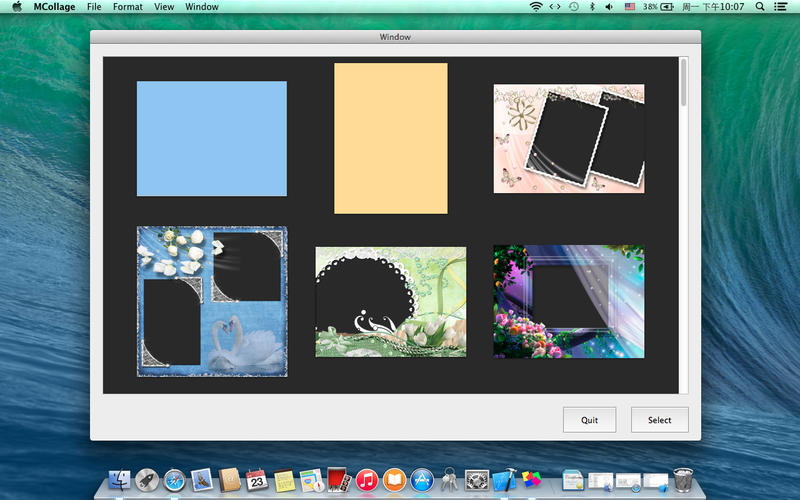
Task: Click the Trash icon in dock
Action: (684, 480)
